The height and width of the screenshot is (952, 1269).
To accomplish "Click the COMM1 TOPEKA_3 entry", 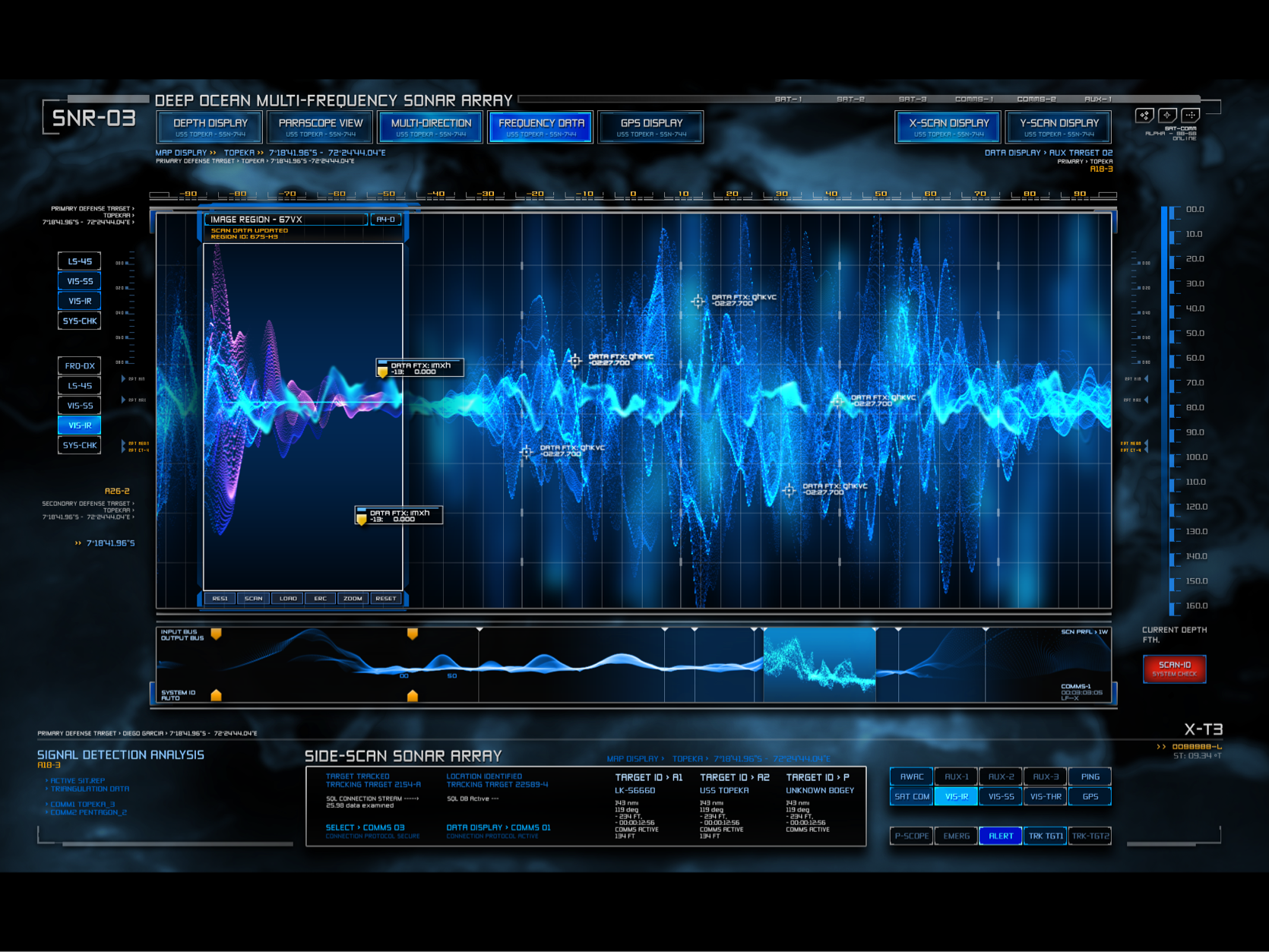I will pos(83,804).
